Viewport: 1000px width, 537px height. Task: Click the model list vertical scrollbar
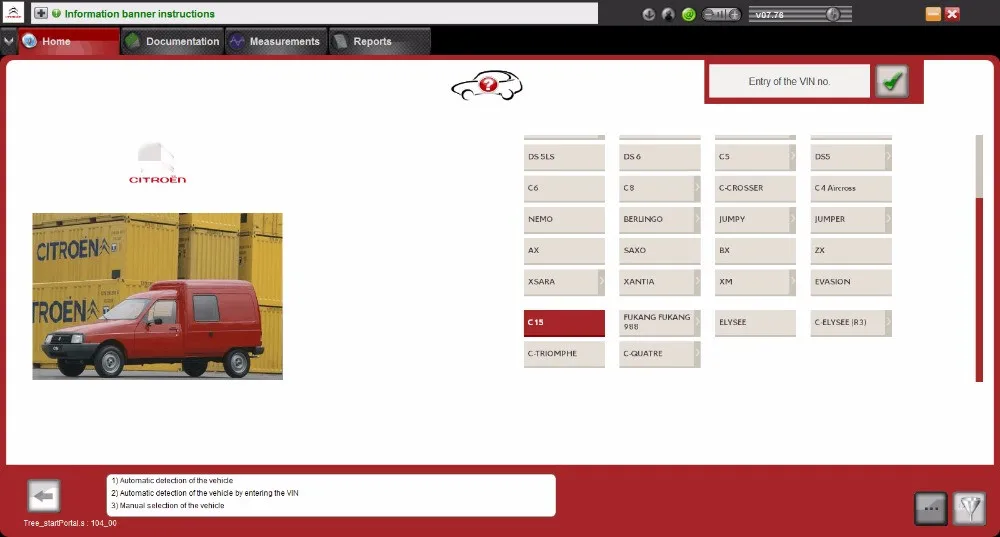[x=979, y=258]
